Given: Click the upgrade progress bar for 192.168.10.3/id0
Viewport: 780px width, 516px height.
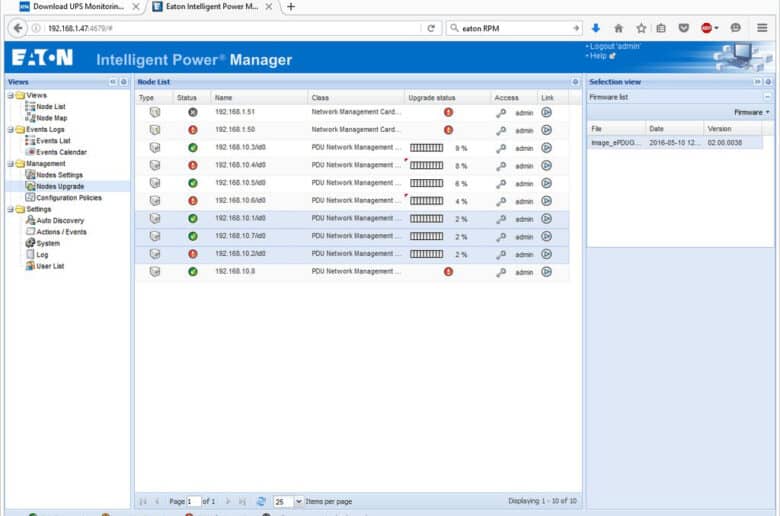Looking at the screenshot, I should click(x=426, y=148).
